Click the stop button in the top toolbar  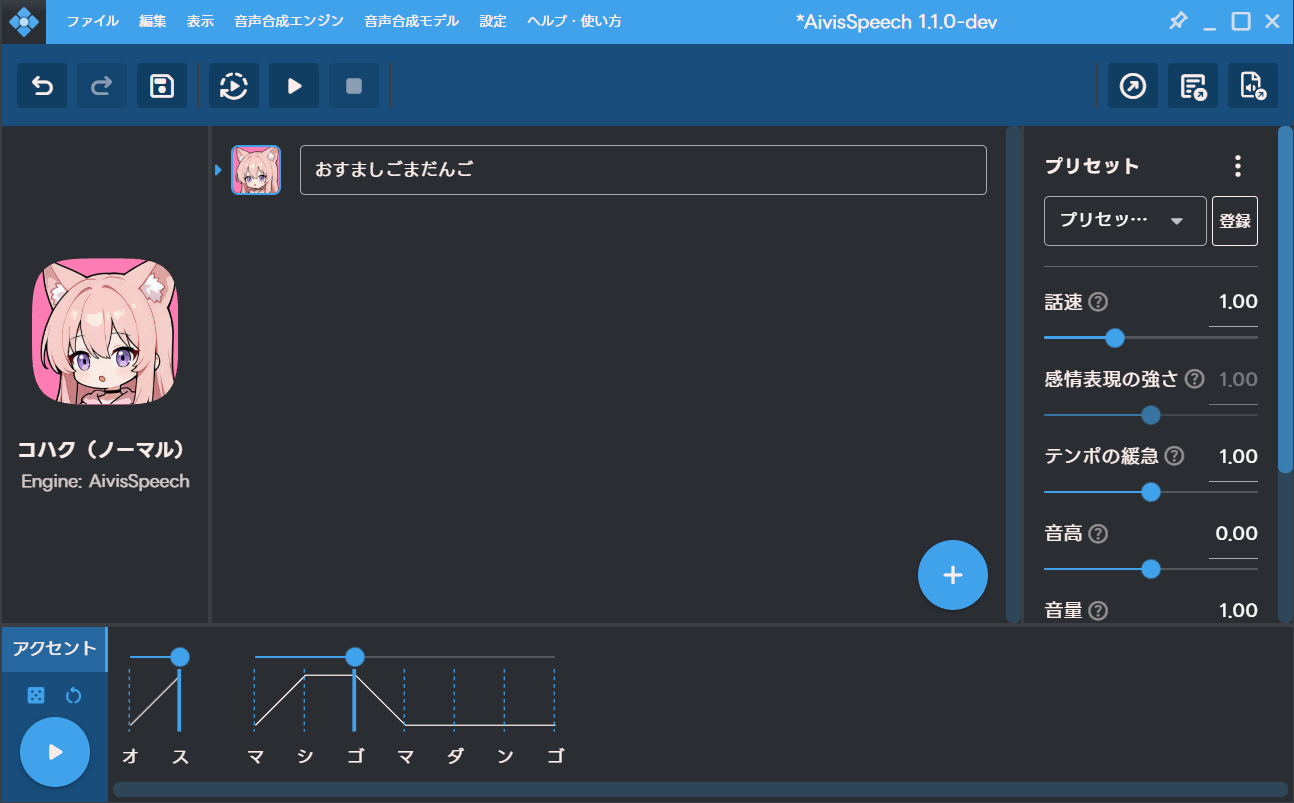[x=354, y=86]
